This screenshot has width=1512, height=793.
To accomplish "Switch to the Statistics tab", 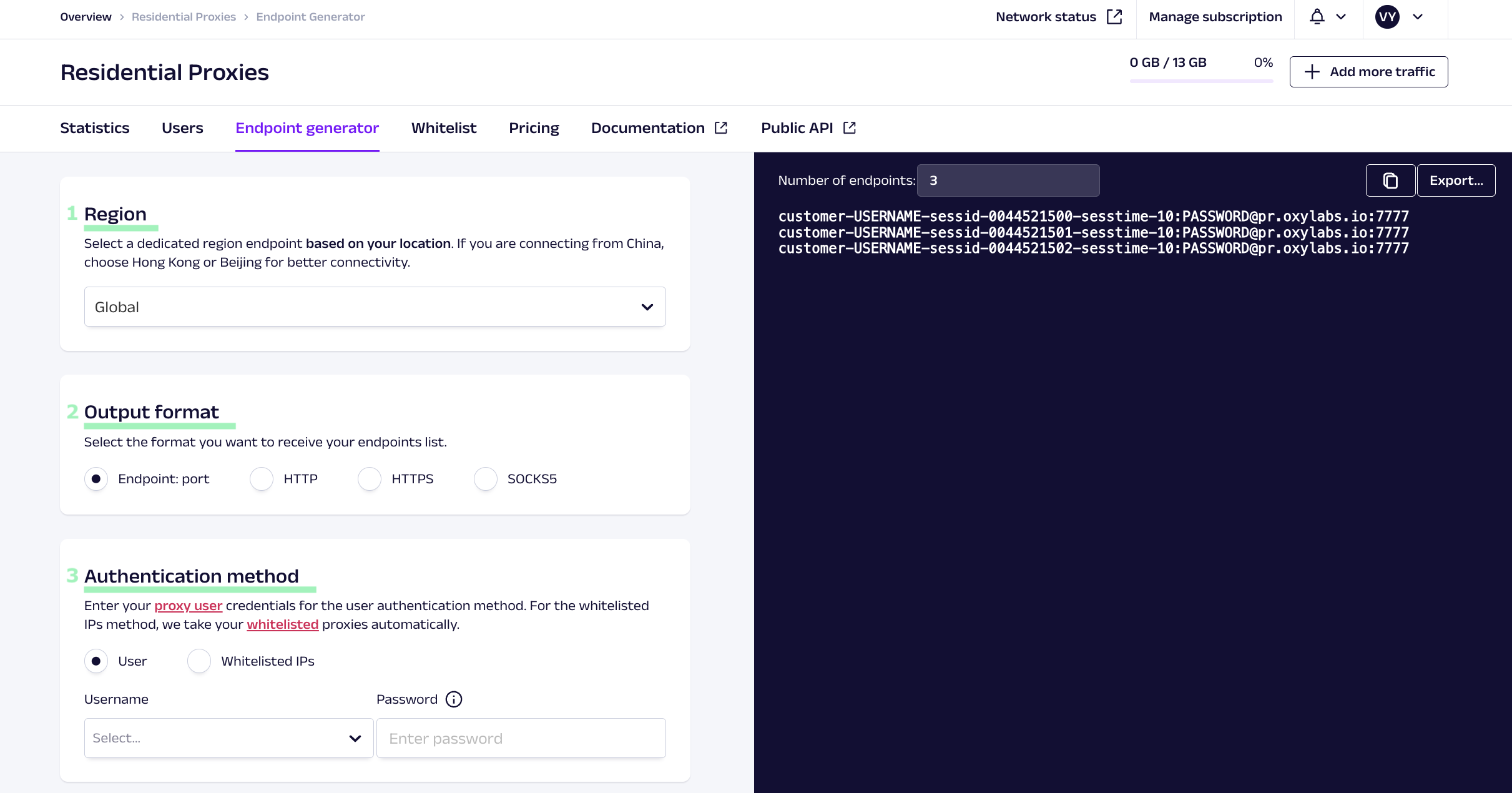I will pos(95,128).
